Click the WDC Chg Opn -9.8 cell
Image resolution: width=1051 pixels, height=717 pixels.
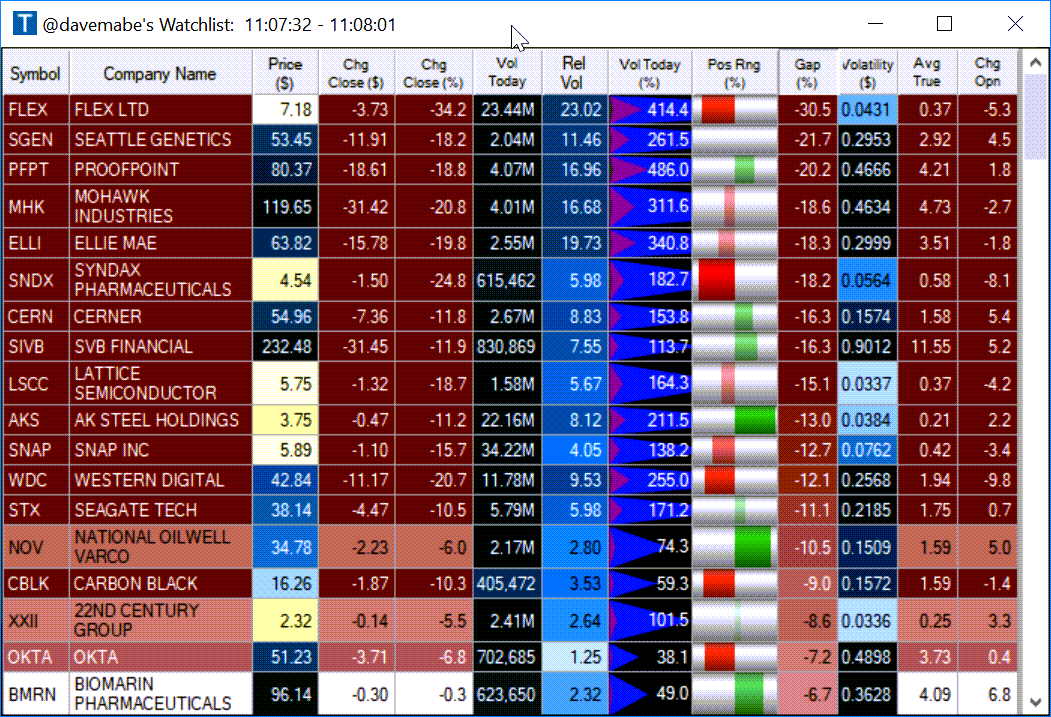point(987,480)
